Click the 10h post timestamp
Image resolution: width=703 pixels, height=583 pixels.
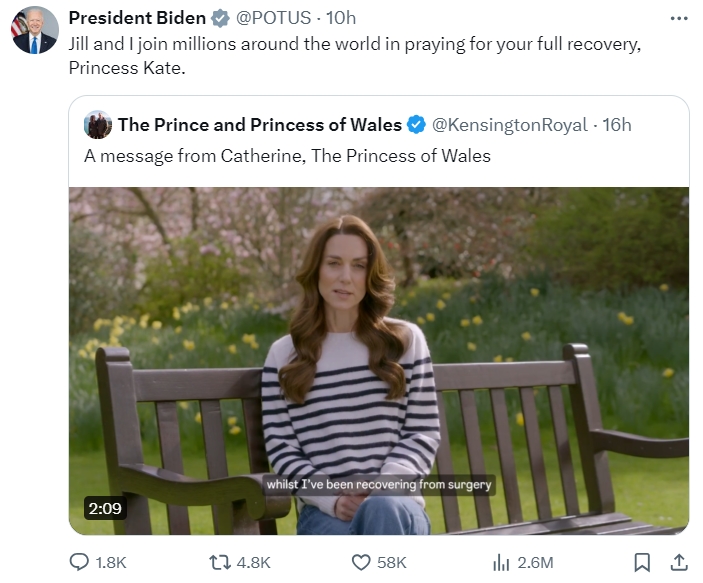341,18
